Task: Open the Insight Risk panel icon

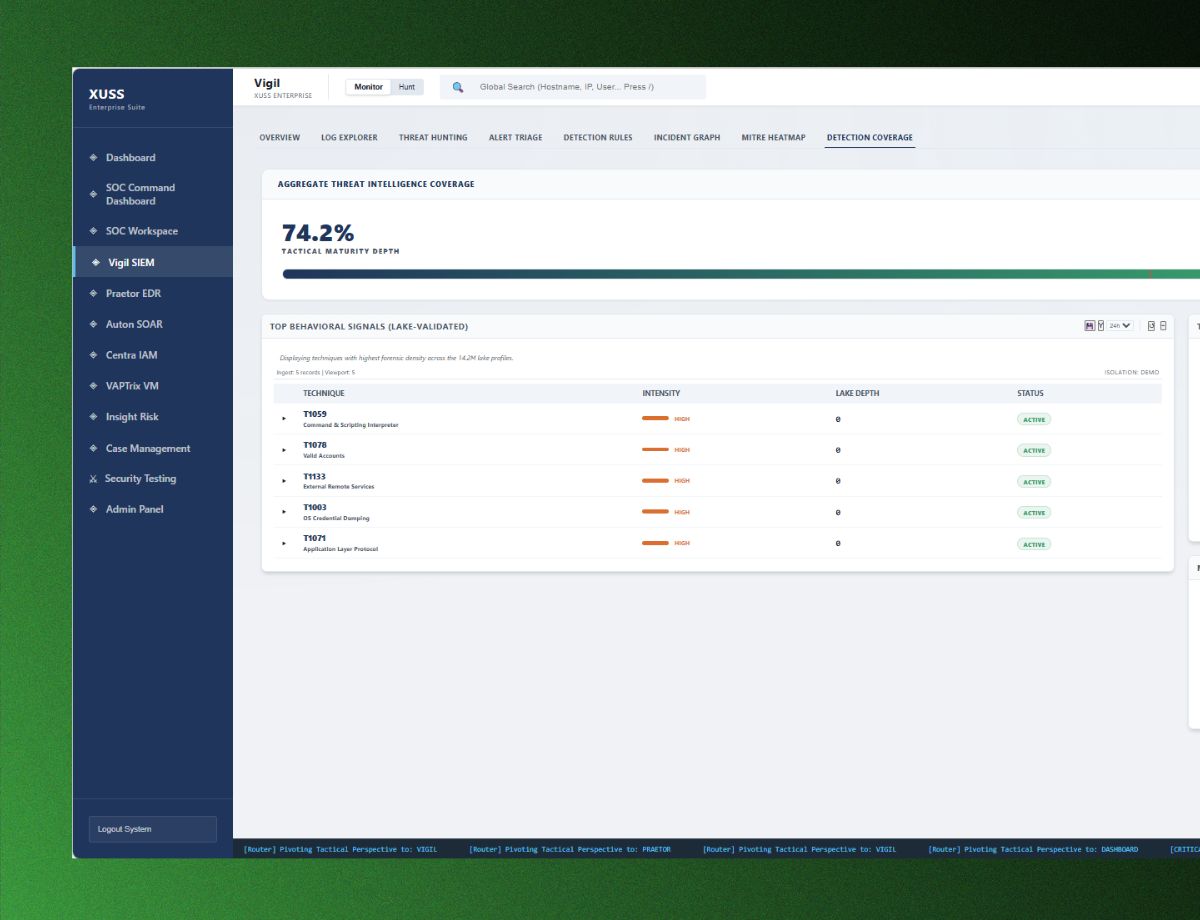Action: click(x=92, y=417)
